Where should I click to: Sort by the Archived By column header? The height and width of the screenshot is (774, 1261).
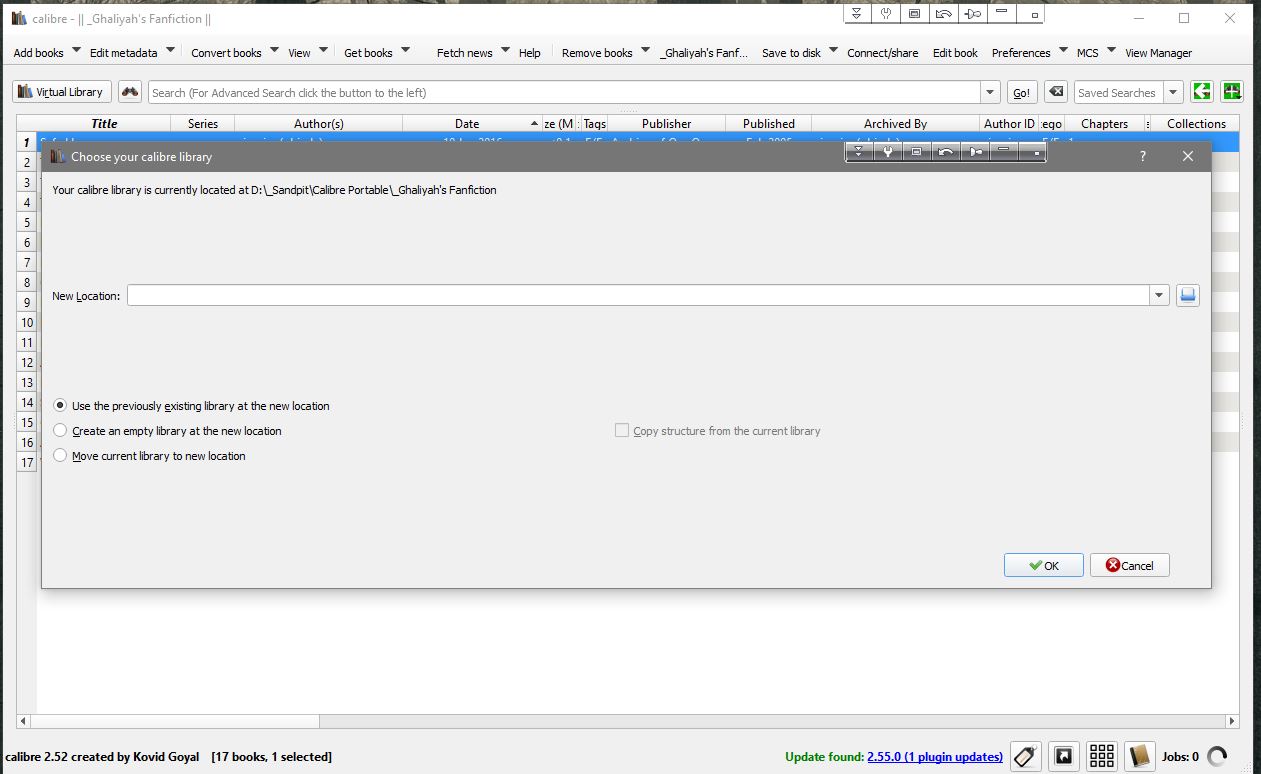(895, 124)
